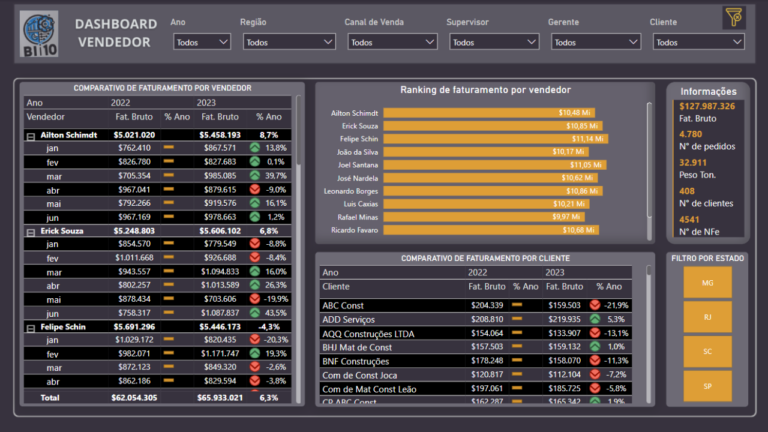Click red indicator for BNF Construções
Image resolution: width=768 pixels, height=432 pixels.
coord(595,360)
